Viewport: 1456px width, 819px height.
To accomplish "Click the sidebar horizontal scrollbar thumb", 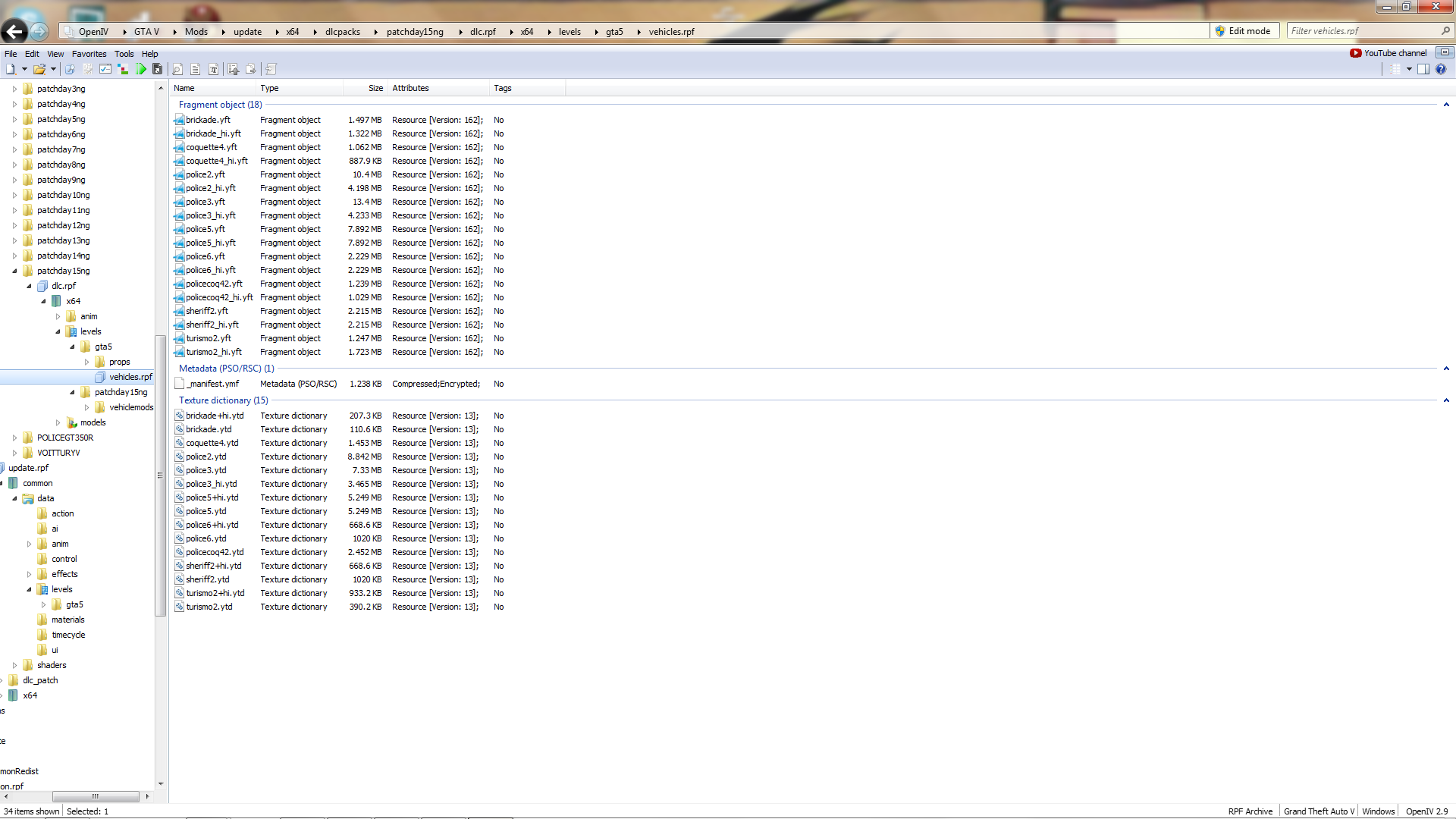I will [x=95, y=796].
